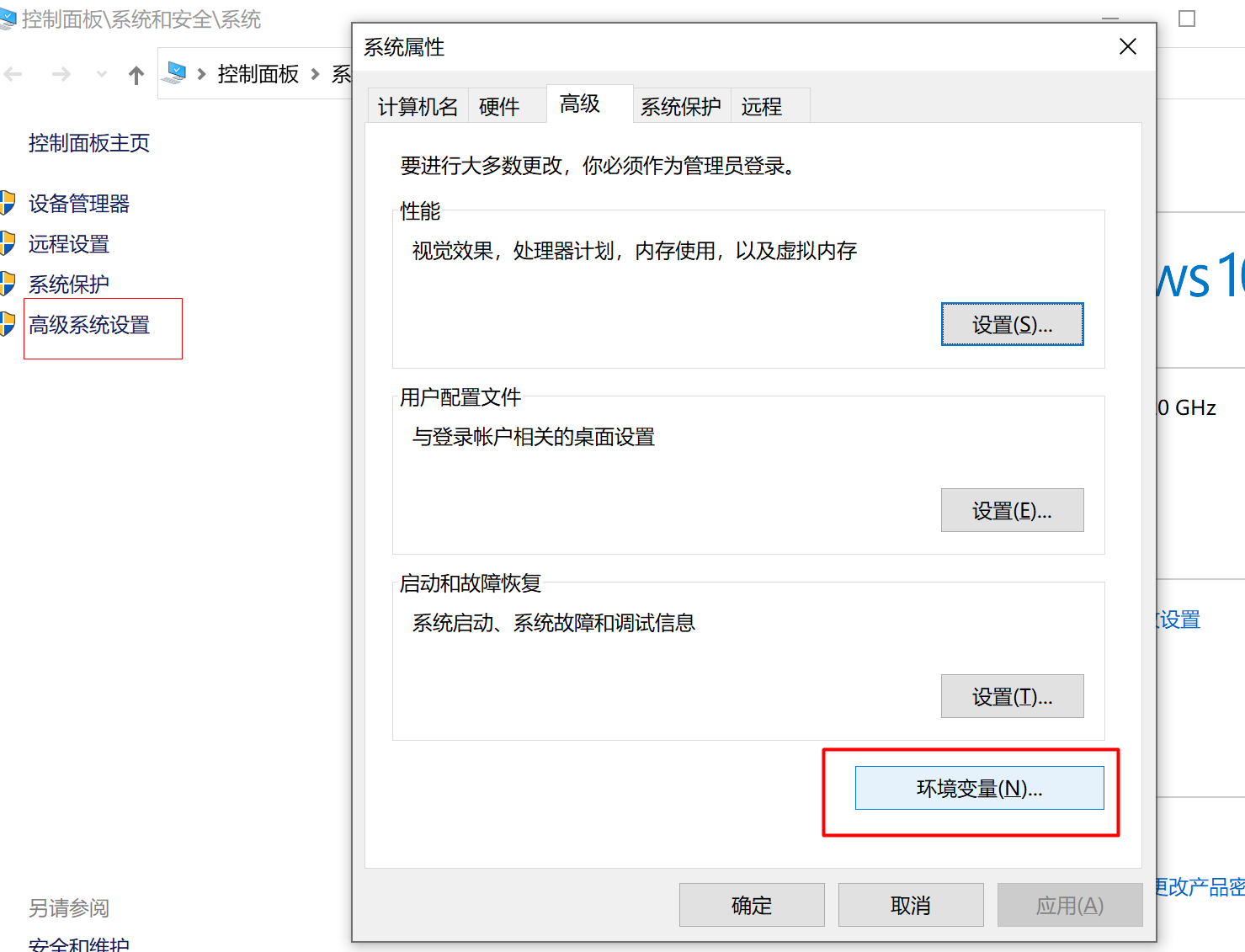Open startup and recovery 设置(T) button
Image resolution: width=1245 pixels, height=952 pixels.
click(x=1012, y=697)
